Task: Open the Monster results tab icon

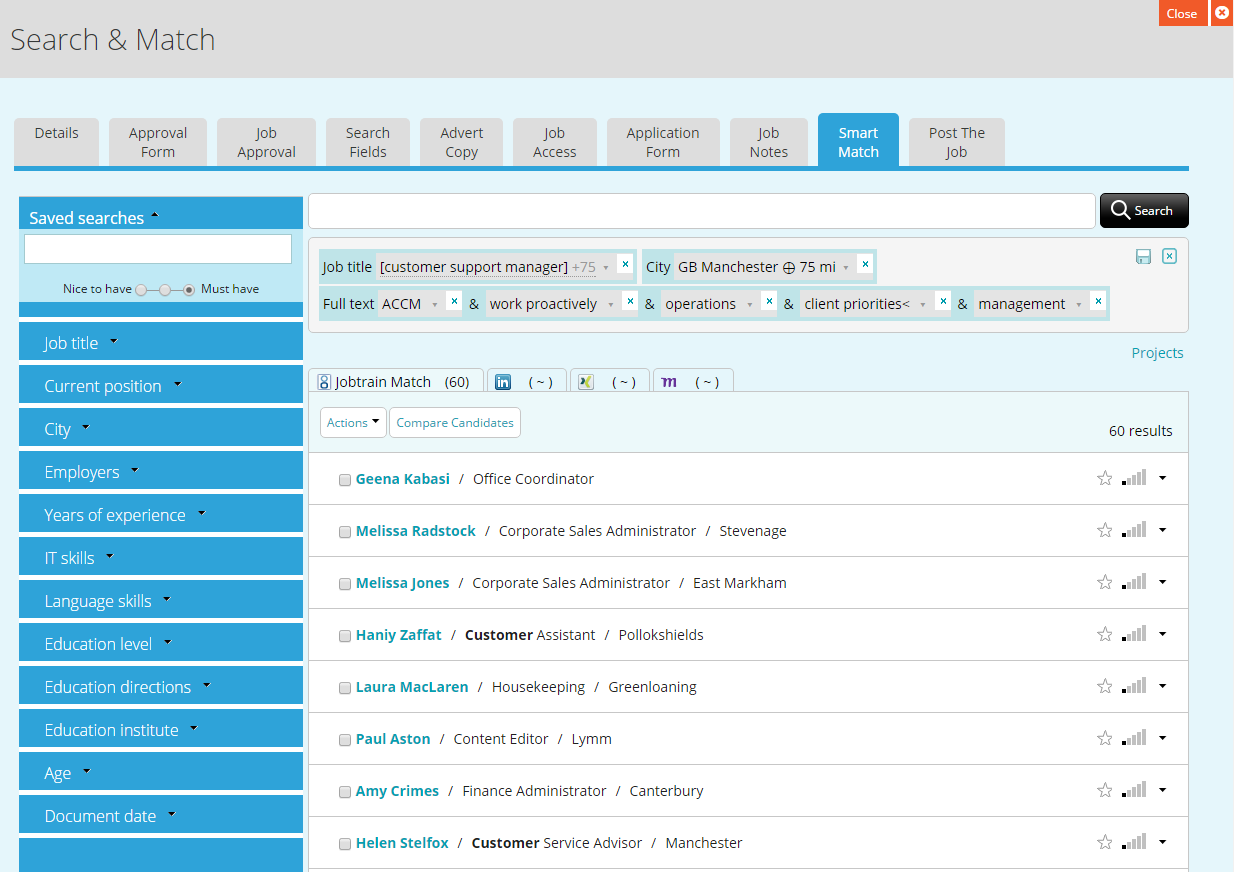Action: tap(669, 381)
